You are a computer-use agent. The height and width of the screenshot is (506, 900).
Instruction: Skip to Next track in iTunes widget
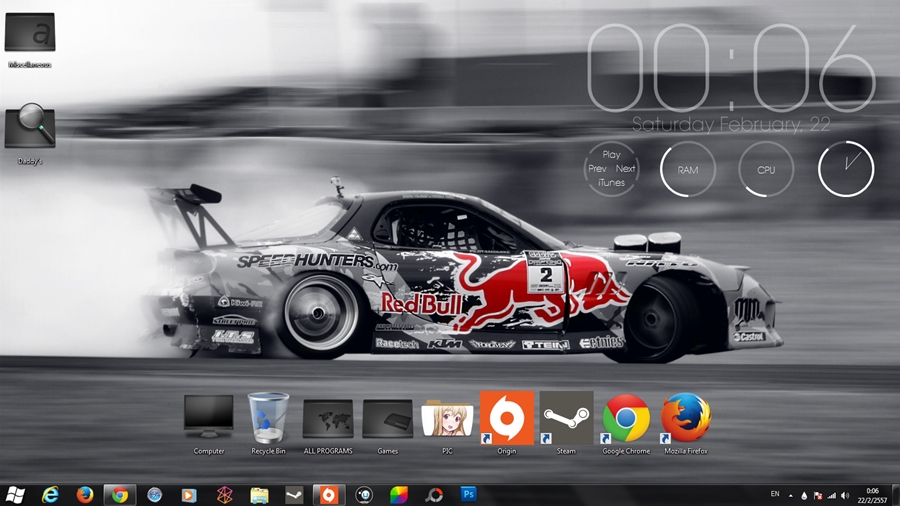pyautogui.click(x=626, y=169)
